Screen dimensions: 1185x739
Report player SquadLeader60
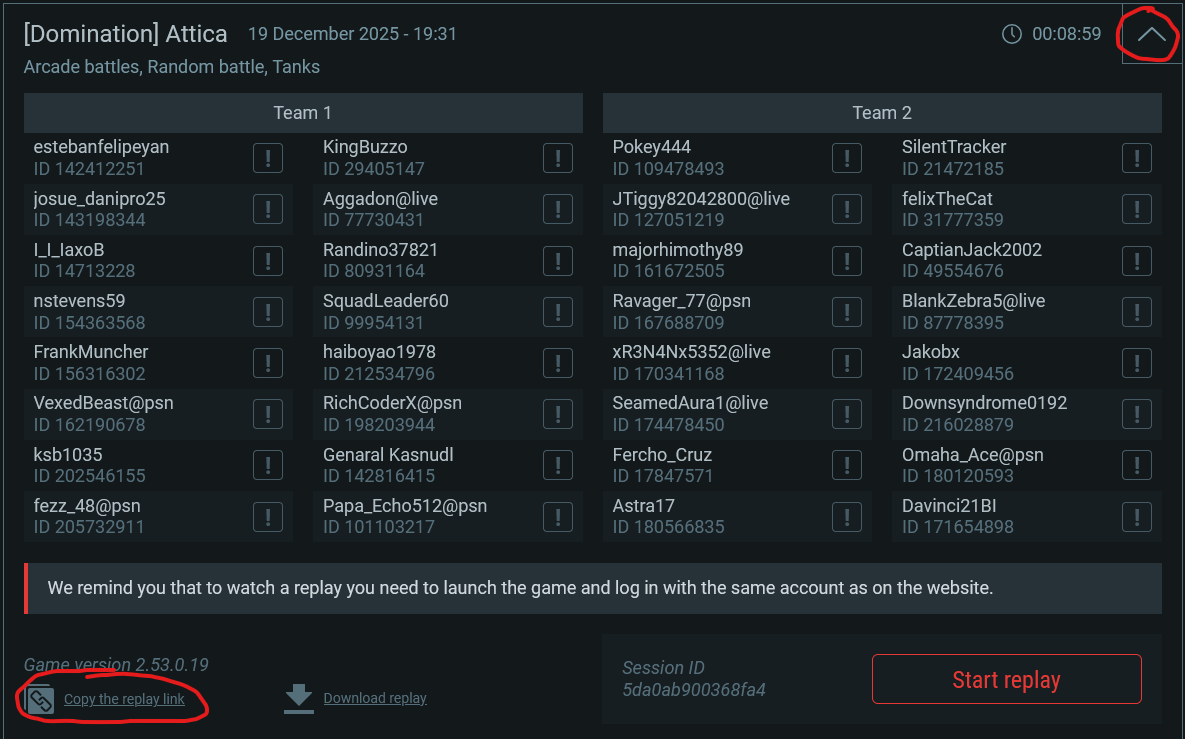pyautogui.click(x=557, y=311)
